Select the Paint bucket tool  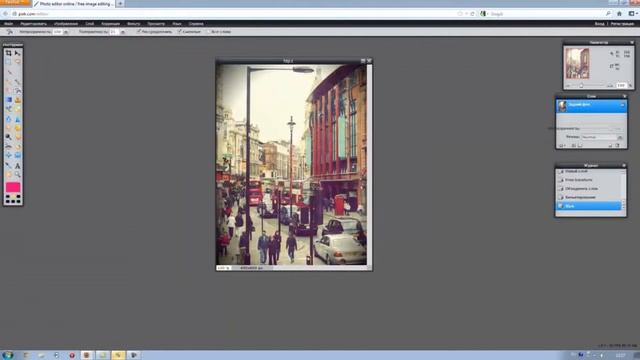coord(18,91)
